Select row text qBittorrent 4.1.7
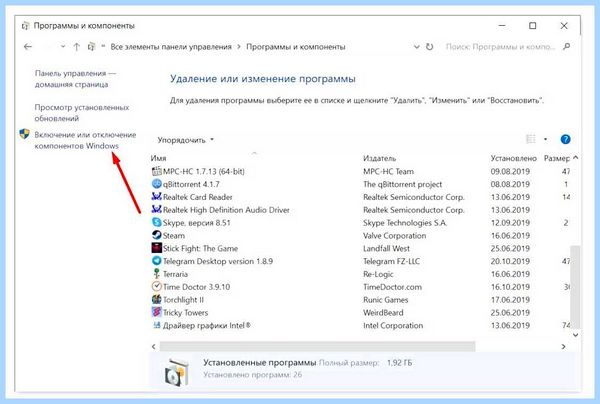Screen dimensions: 600x404 pyautogui.click(x=191, y=184)
